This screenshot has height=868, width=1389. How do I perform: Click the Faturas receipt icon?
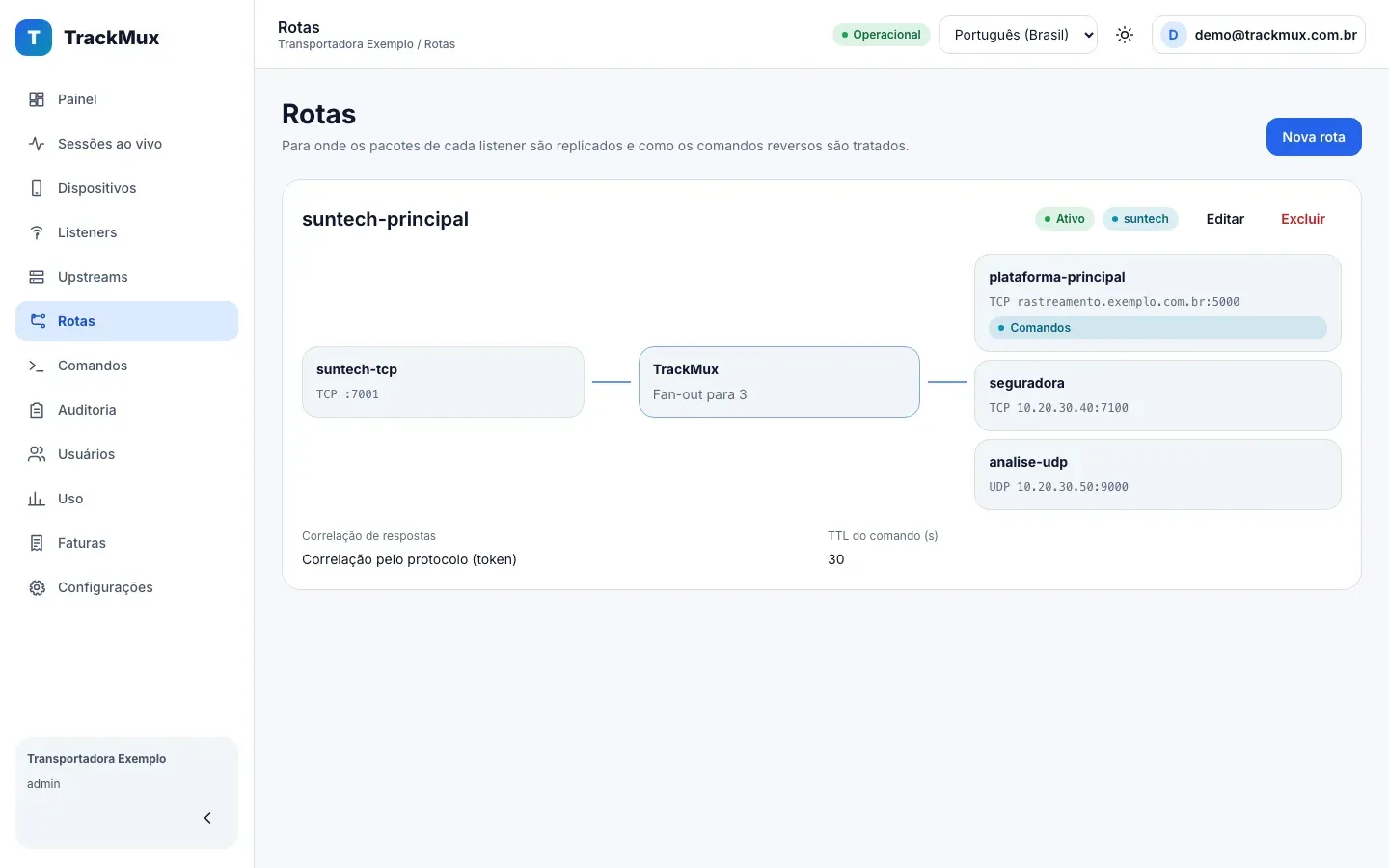coord(37,543)
